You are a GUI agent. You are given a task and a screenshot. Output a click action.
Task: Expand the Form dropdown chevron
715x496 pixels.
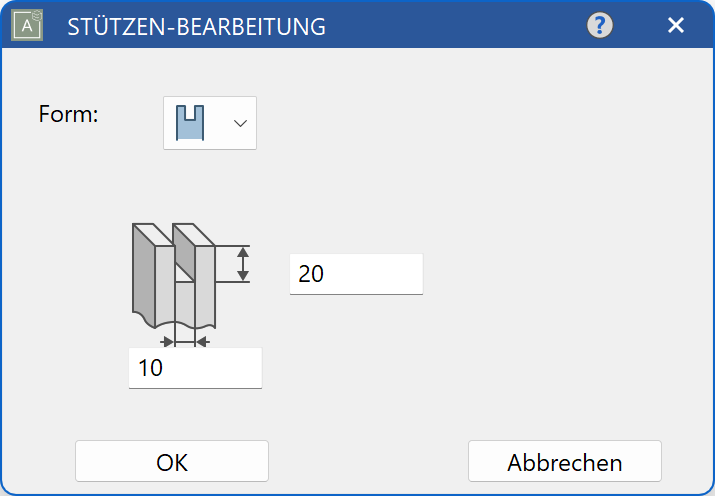point(240,123)
